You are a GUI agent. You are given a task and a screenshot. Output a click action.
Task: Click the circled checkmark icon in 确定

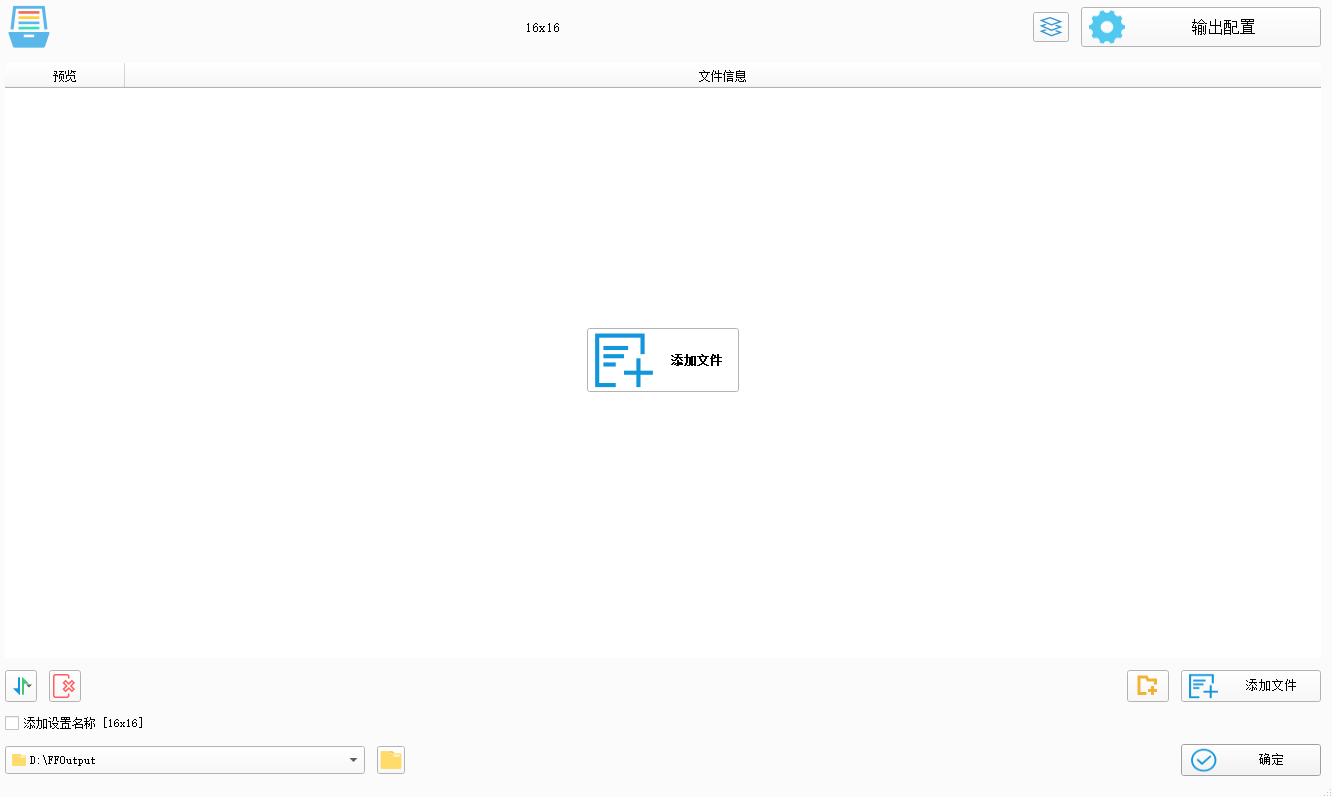(x=1204, y=760)
